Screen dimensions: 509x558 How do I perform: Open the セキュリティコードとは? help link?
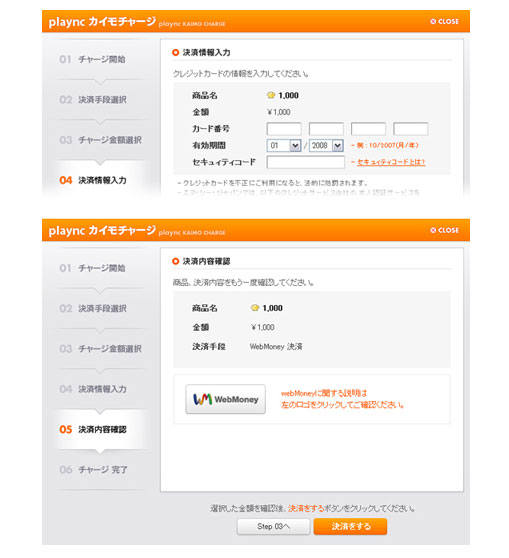tap(391, 162)
